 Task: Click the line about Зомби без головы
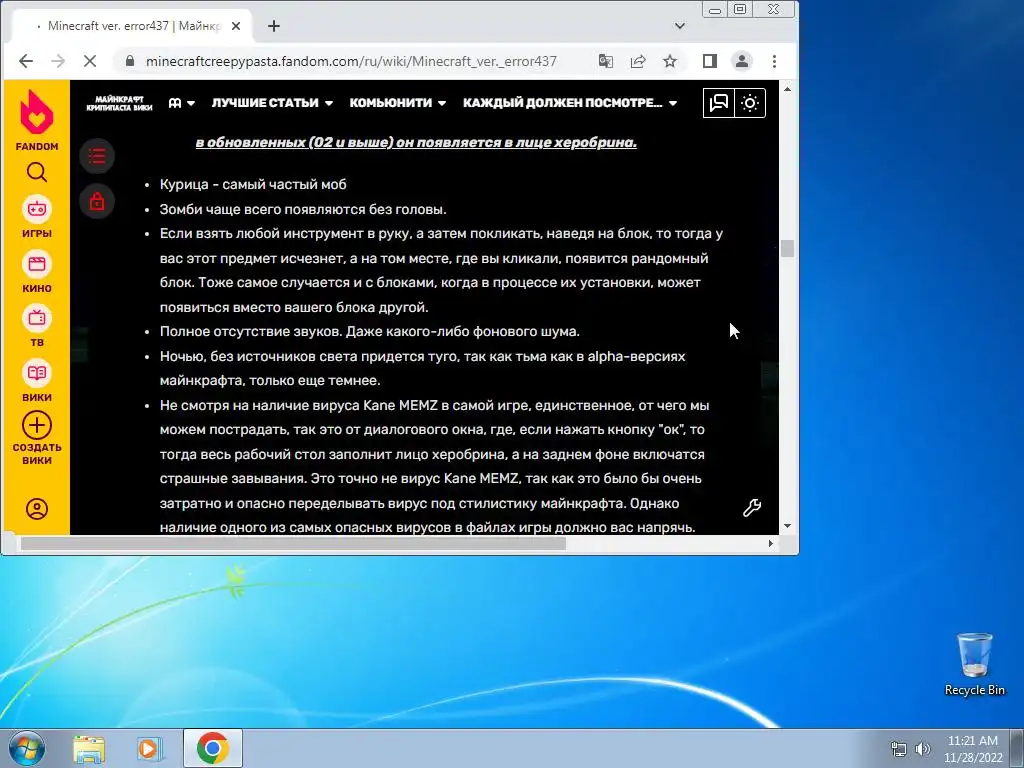(303, 210)
